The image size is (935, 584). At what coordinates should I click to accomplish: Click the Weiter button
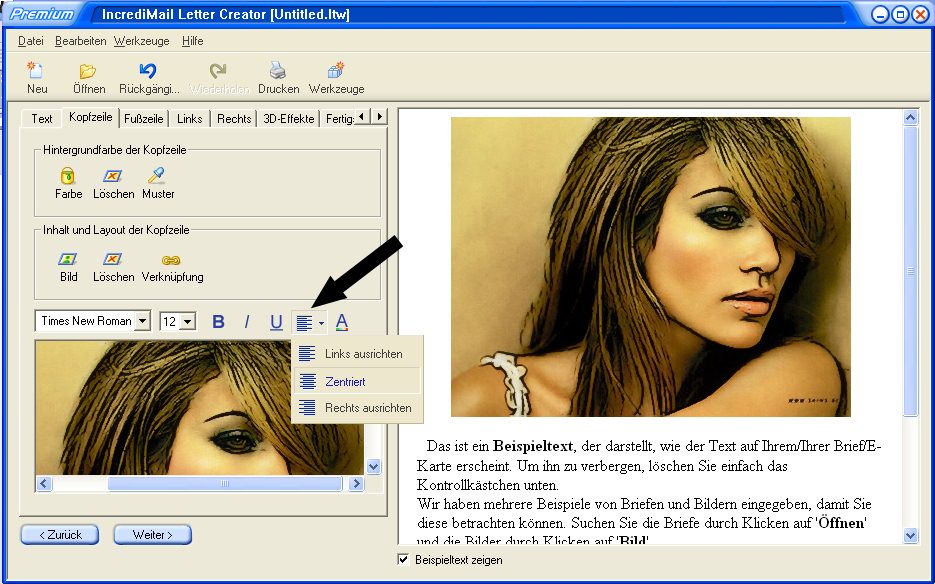153,534
